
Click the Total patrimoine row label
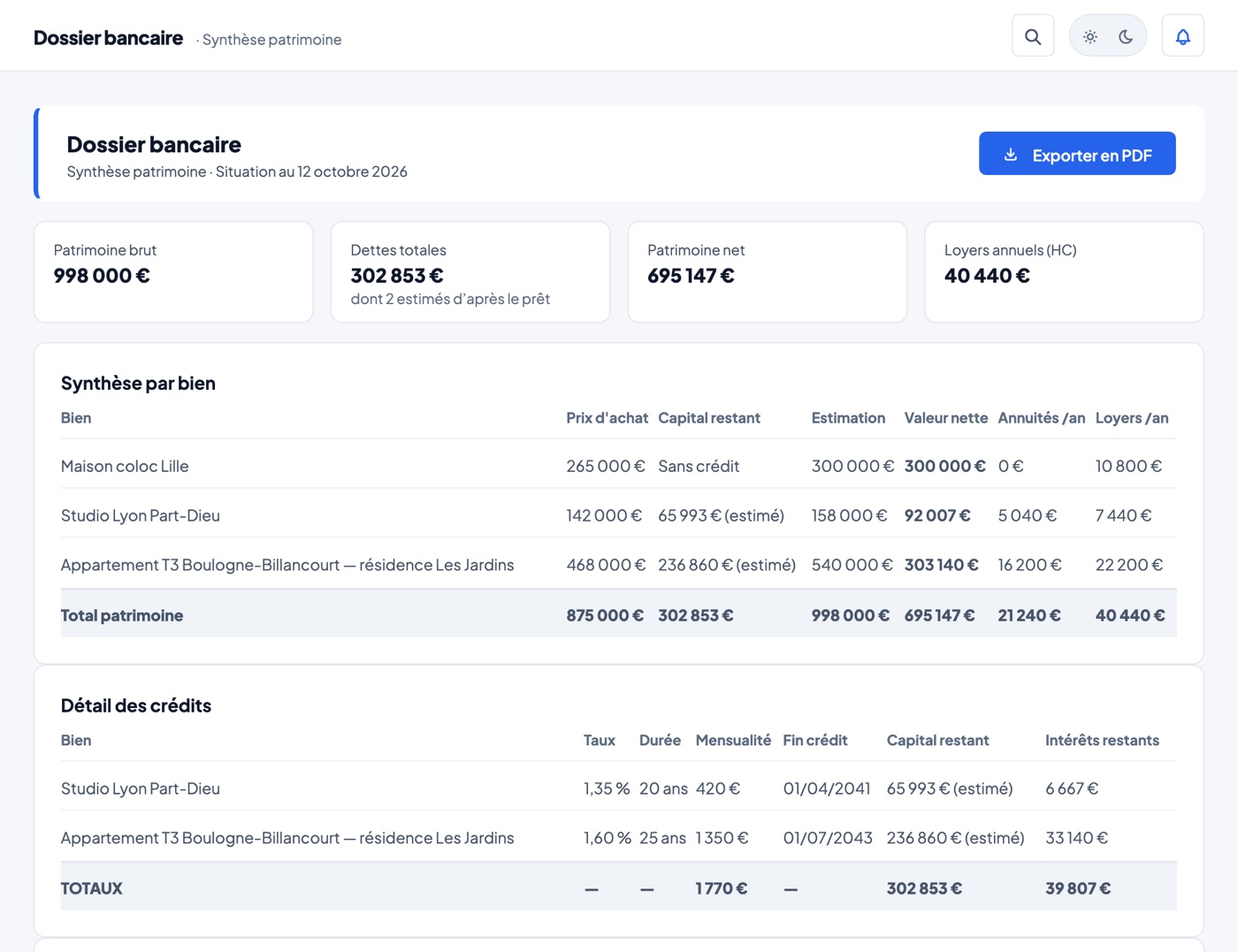tap(122, 615)
